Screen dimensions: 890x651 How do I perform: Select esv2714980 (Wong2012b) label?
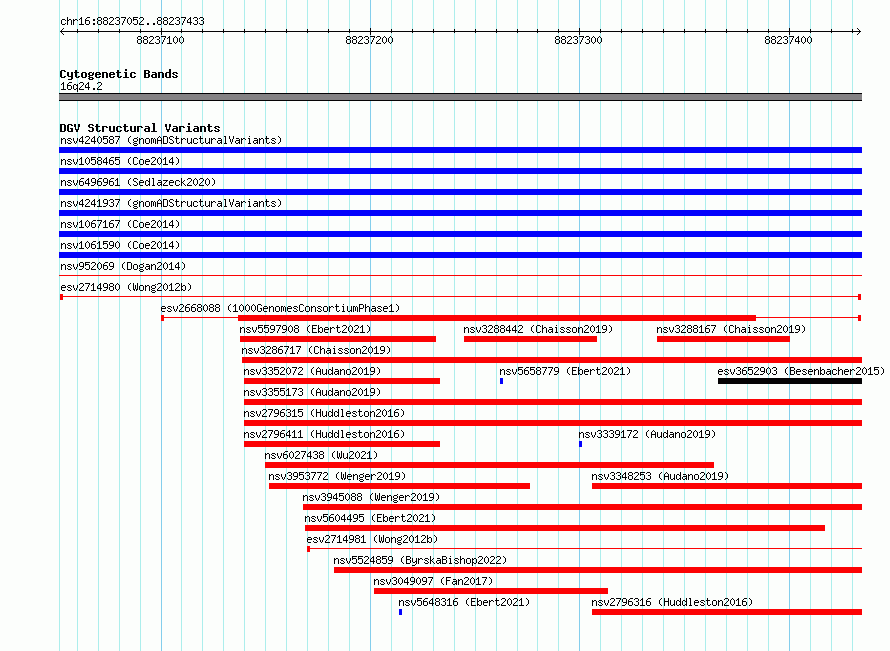click(x=126, y=287)
